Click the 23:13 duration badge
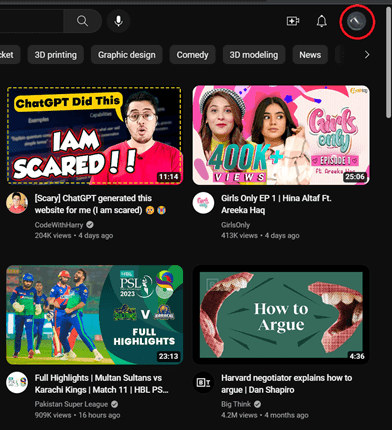Image resolution: width=392 pixels, height=430 pixels. tap(168, 356)
